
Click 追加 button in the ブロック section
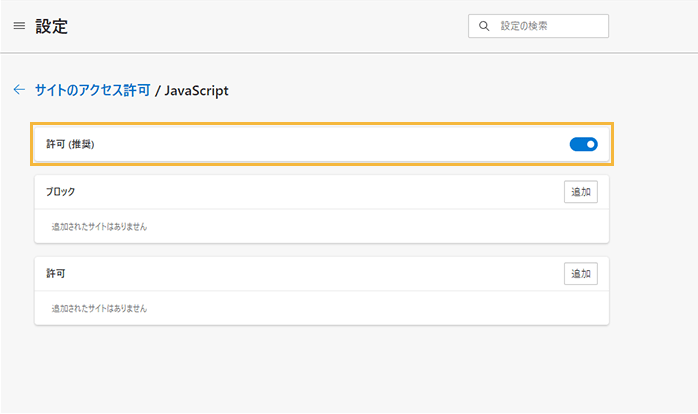coord(580,191)
